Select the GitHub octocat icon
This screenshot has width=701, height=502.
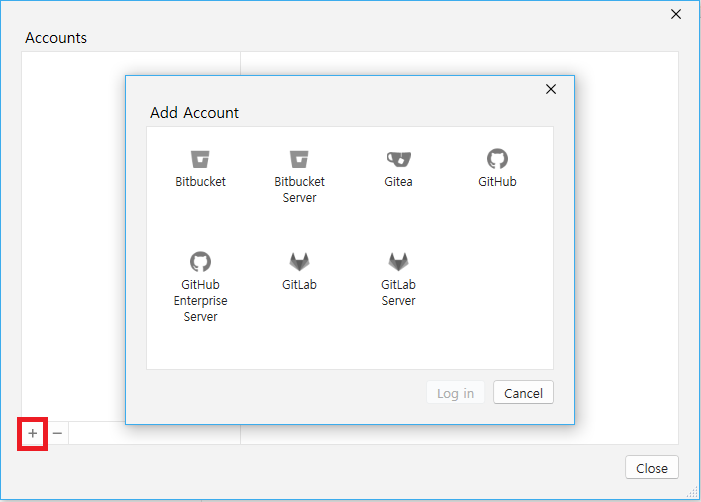pyautogui.click(x=497, y=159)
